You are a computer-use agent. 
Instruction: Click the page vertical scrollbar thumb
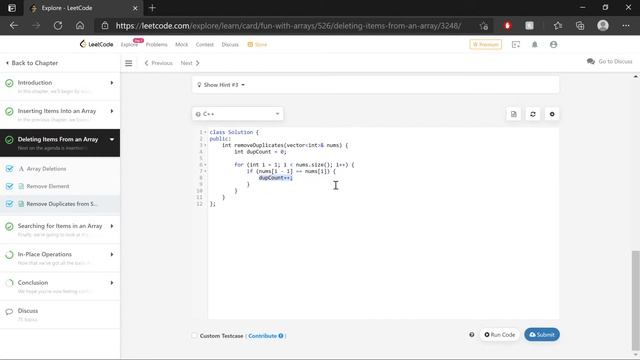[636, 301]
